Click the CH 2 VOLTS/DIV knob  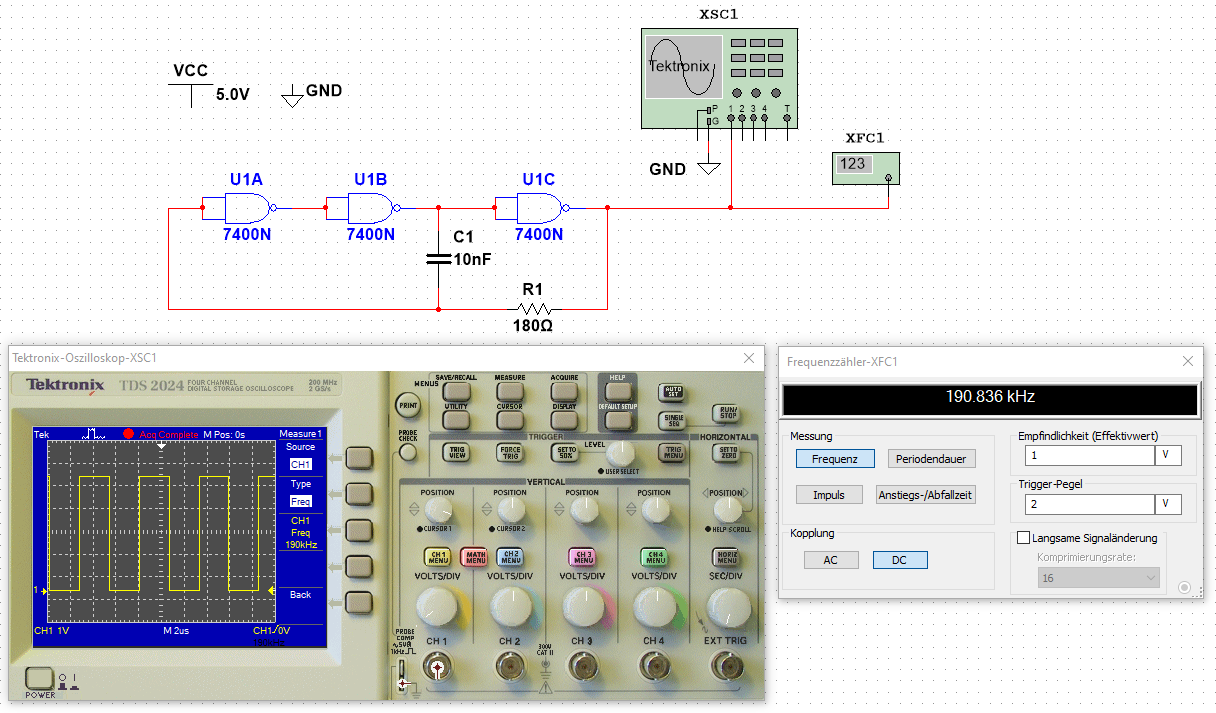tap(509, 605)
